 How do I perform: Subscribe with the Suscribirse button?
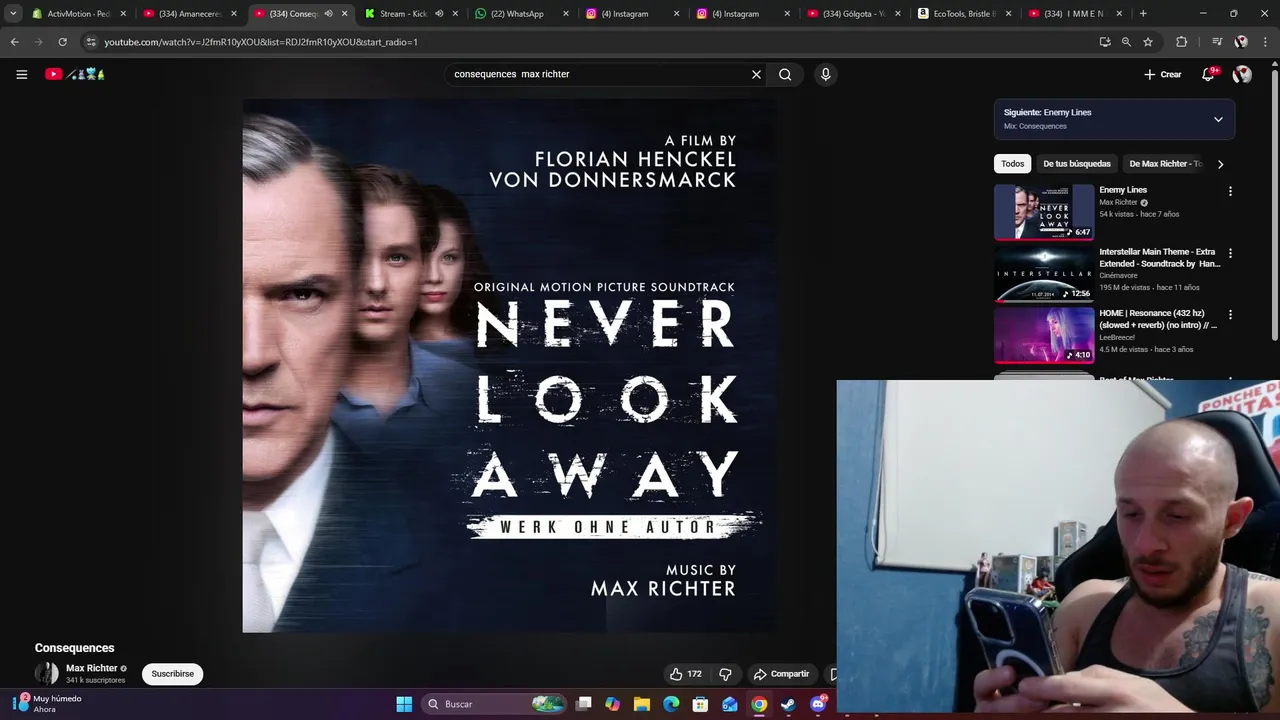[x=172, y=674]
